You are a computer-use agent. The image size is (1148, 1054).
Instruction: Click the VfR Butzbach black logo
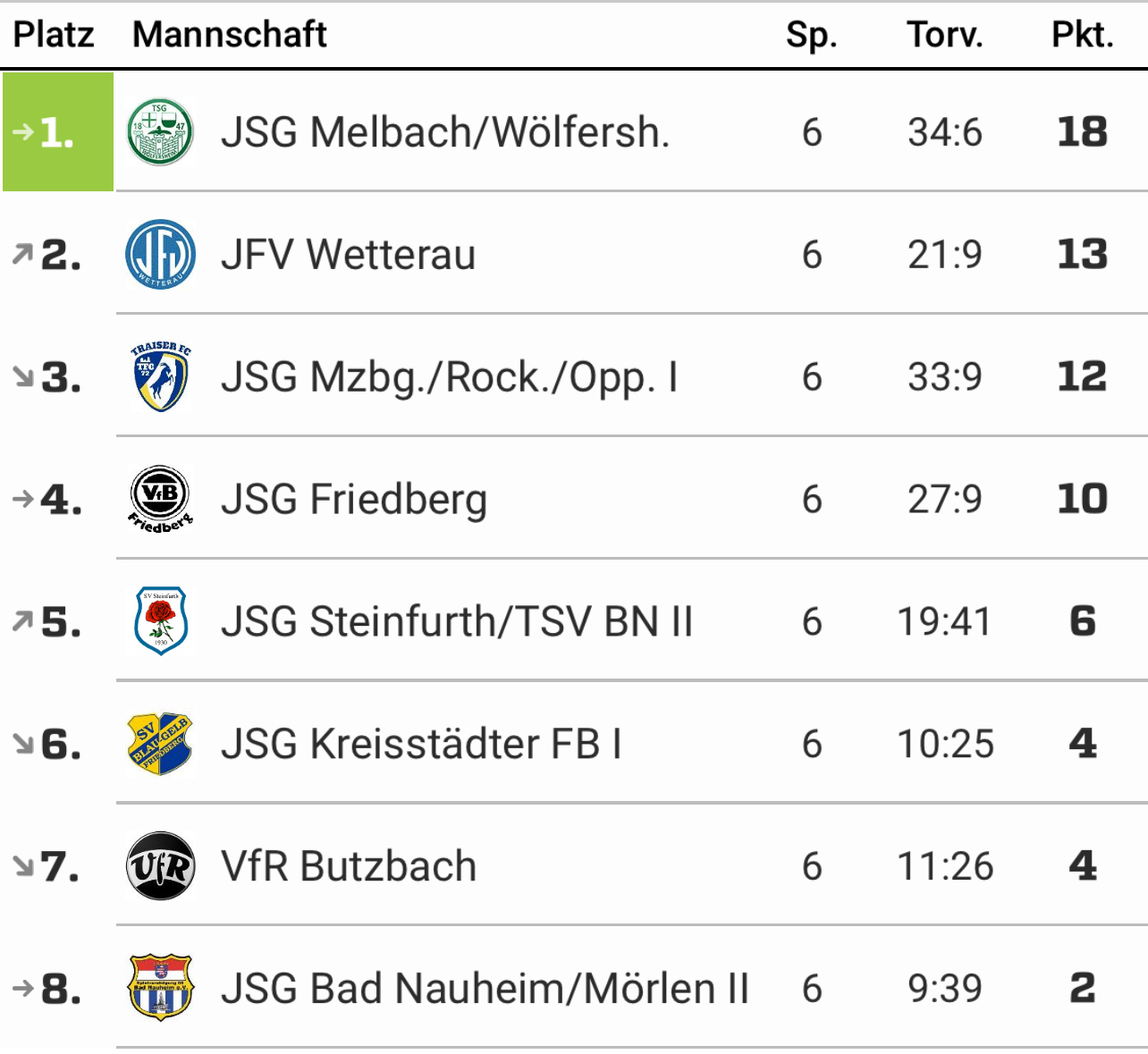point(160,865)
